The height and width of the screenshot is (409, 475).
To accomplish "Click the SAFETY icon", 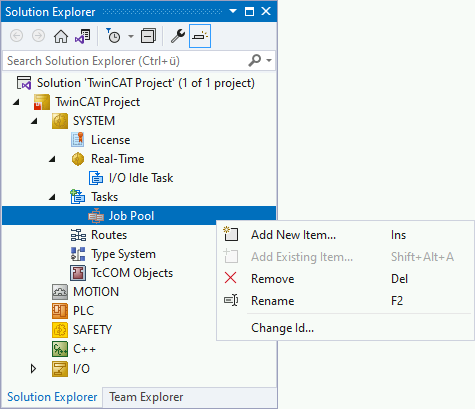I will (60, 330).
